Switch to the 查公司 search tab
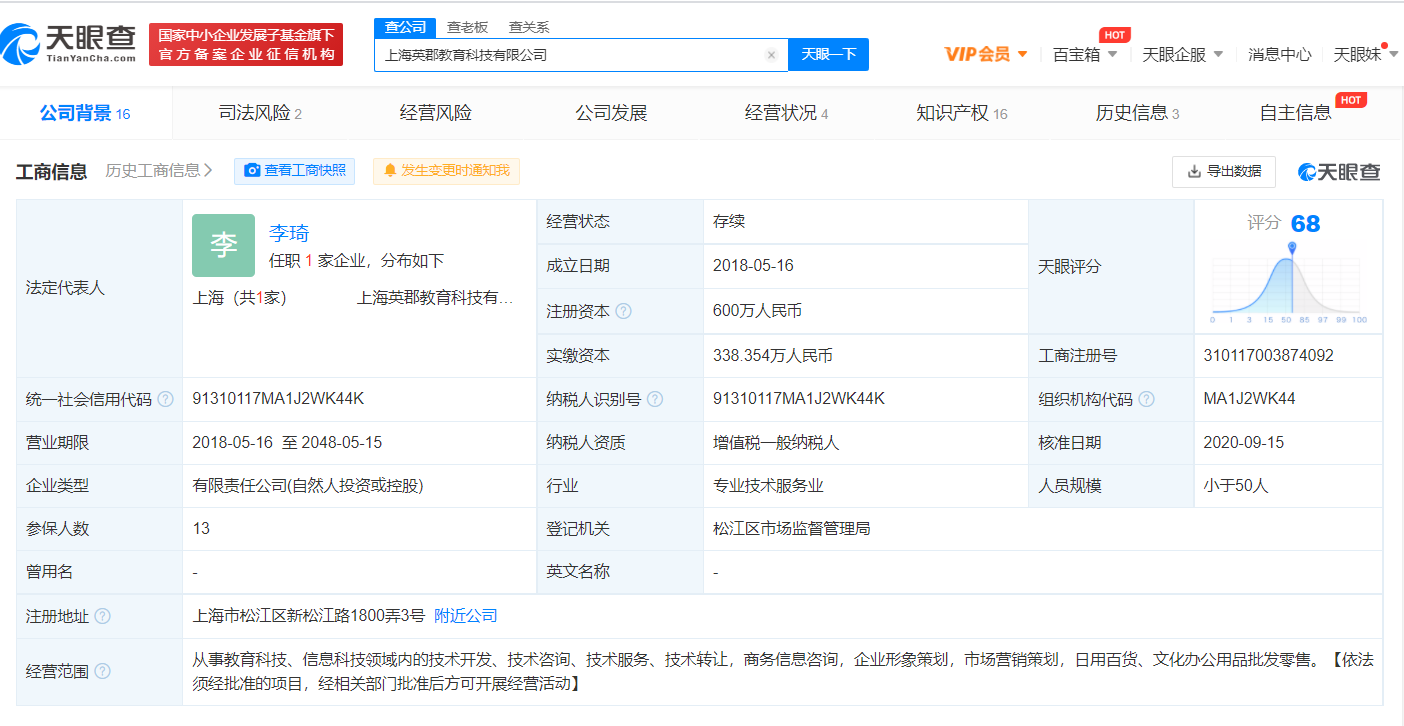1404x726 pixels. [x=405, y=27]
